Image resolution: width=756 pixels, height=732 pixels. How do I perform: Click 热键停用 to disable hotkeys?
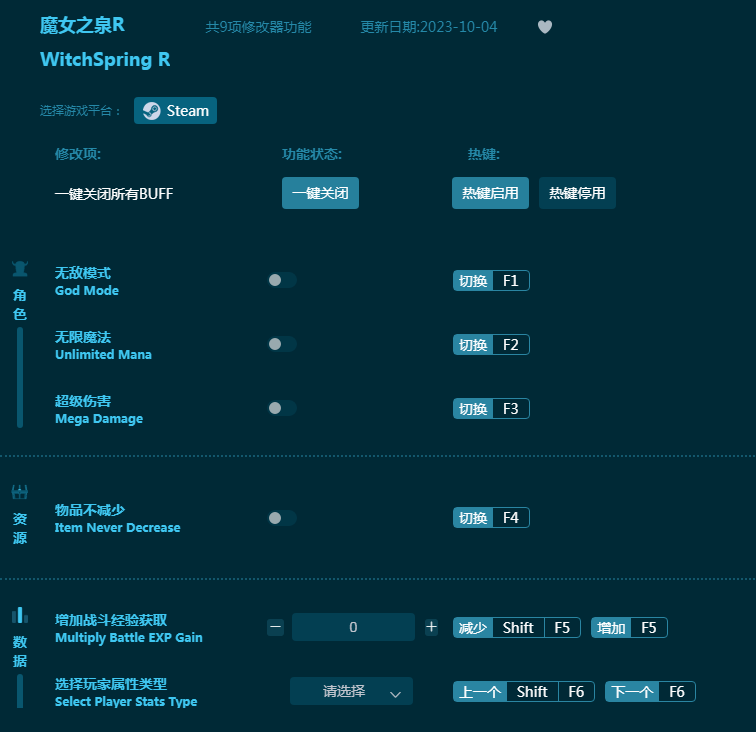[577, 193]
